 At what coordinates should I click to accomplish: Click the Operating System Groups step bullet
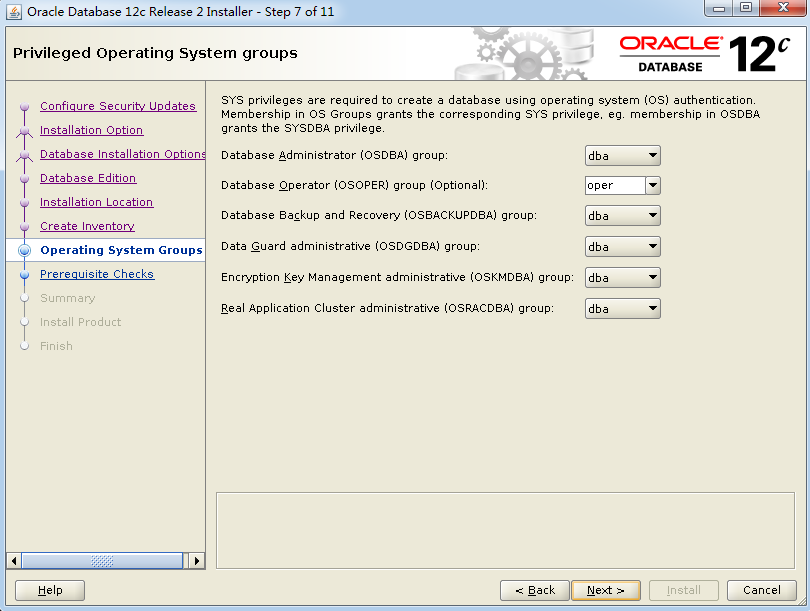24,250
